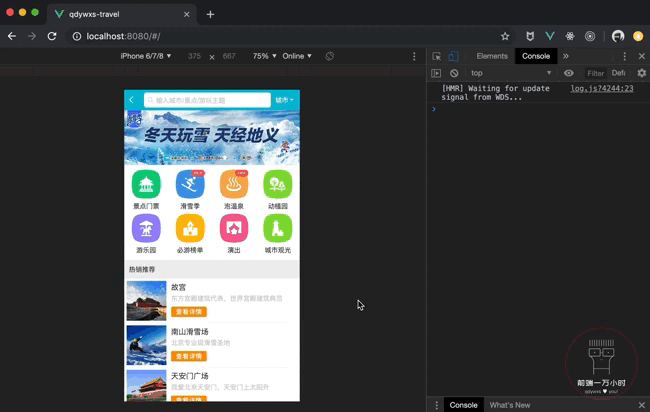Open the React devtools extension icon

(570, 36)
